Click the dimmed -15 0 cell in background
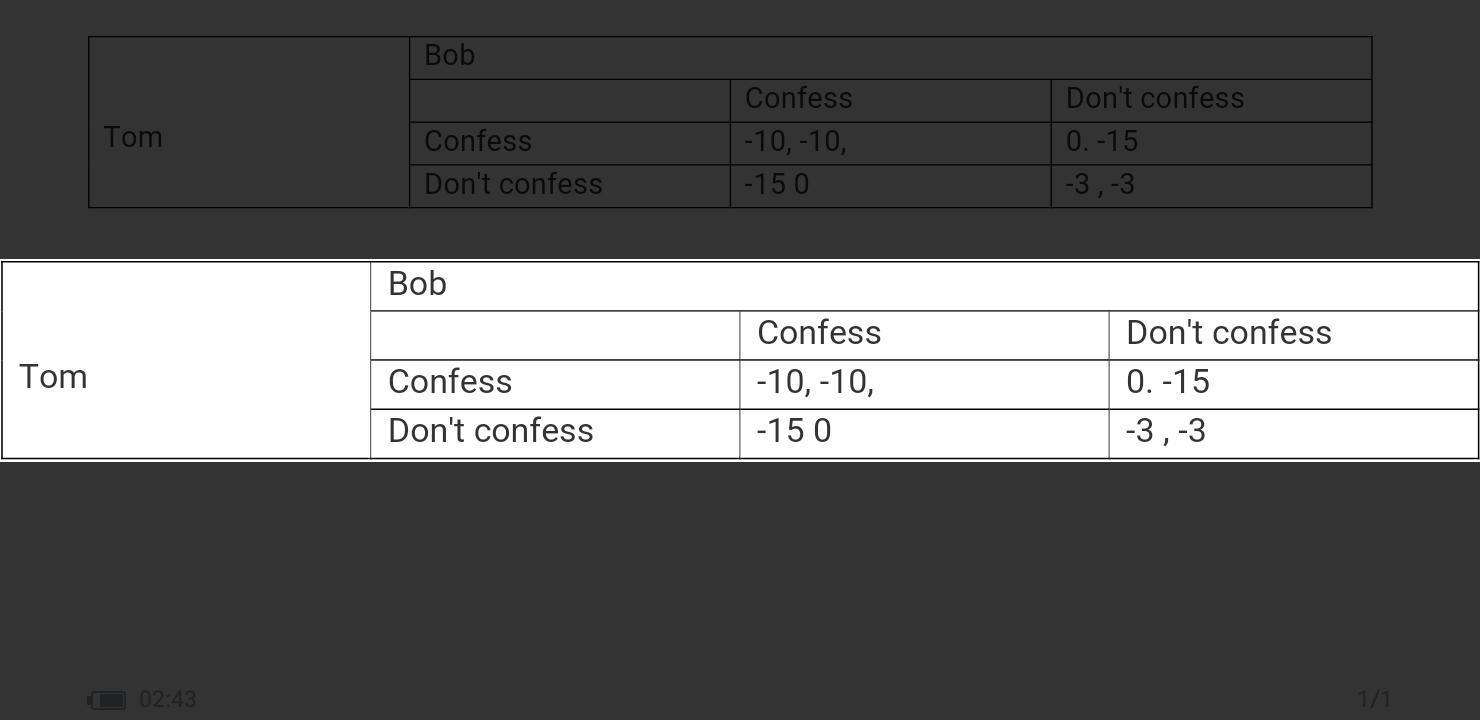The height and width of the screenshot is (720, 1480). (890, 186)
